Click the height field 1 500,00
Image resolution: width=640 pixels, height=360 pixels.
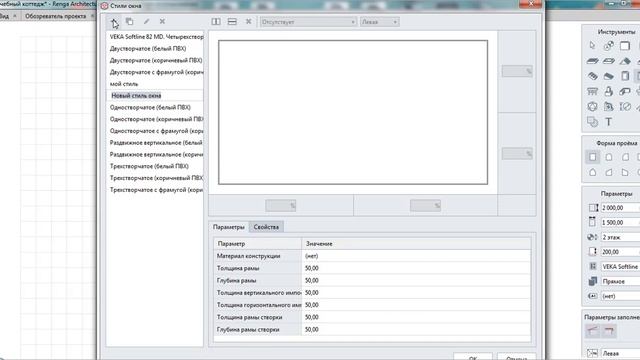click(x=620, y=222)
